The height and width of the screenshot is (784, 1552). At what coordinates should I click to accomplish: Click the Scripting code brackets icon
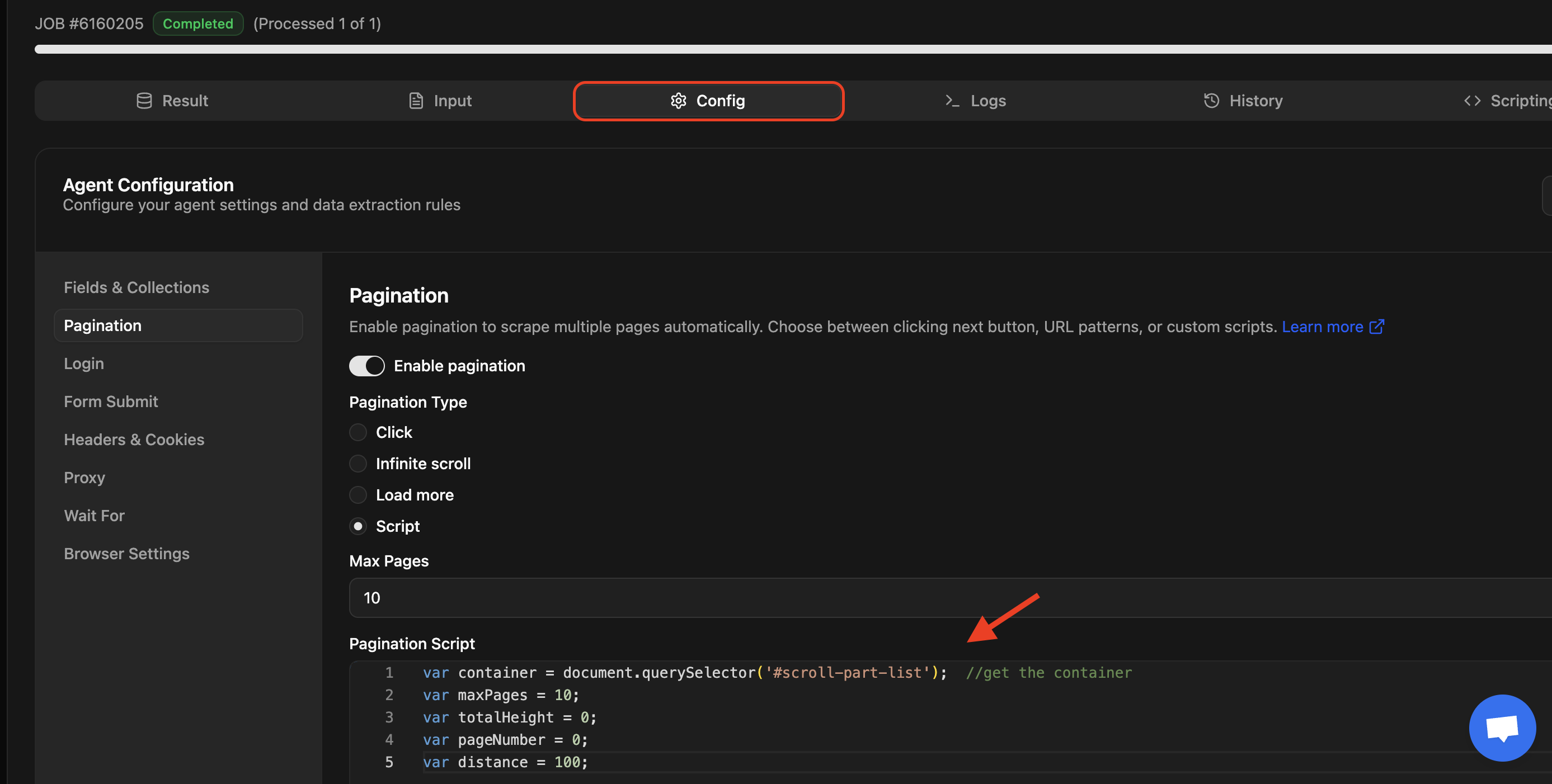point(1472,101)
